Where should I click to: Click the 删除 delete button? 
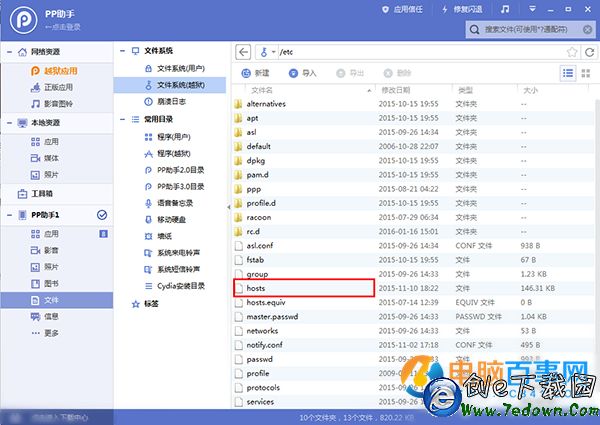coord(397,73)
